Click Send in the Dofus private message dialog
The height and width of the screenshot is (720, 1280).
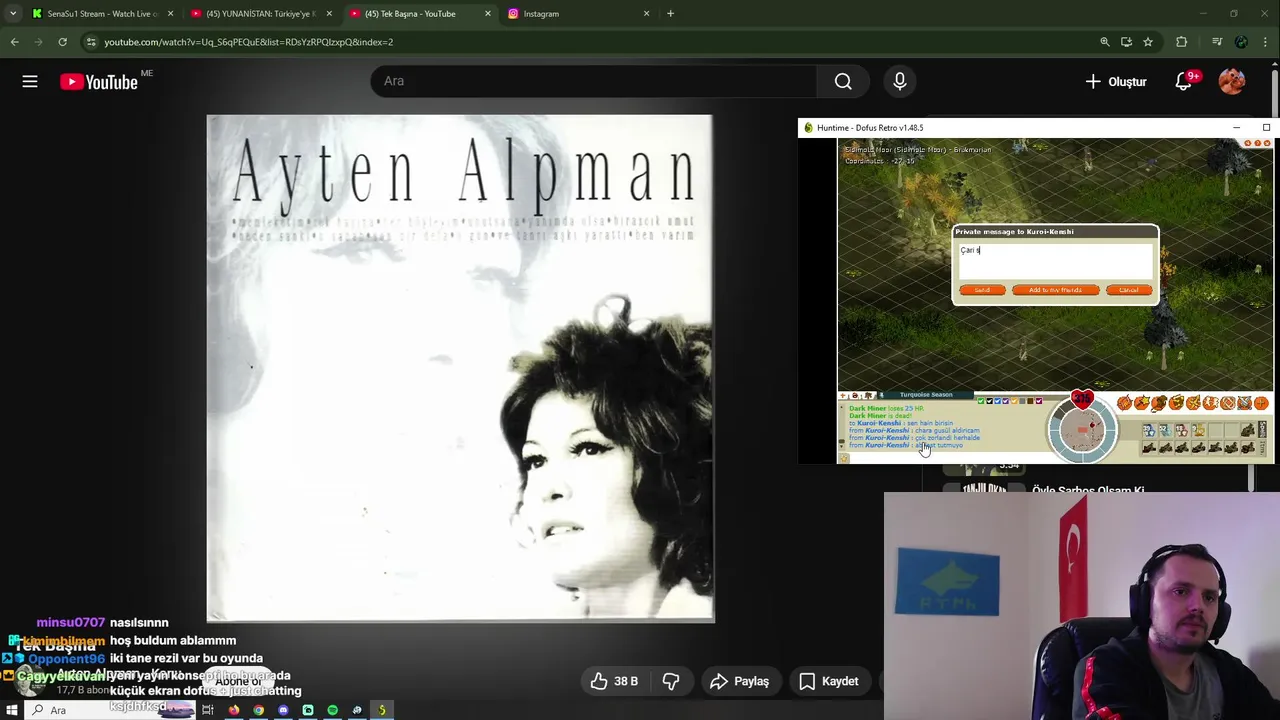tap(982, 290)
